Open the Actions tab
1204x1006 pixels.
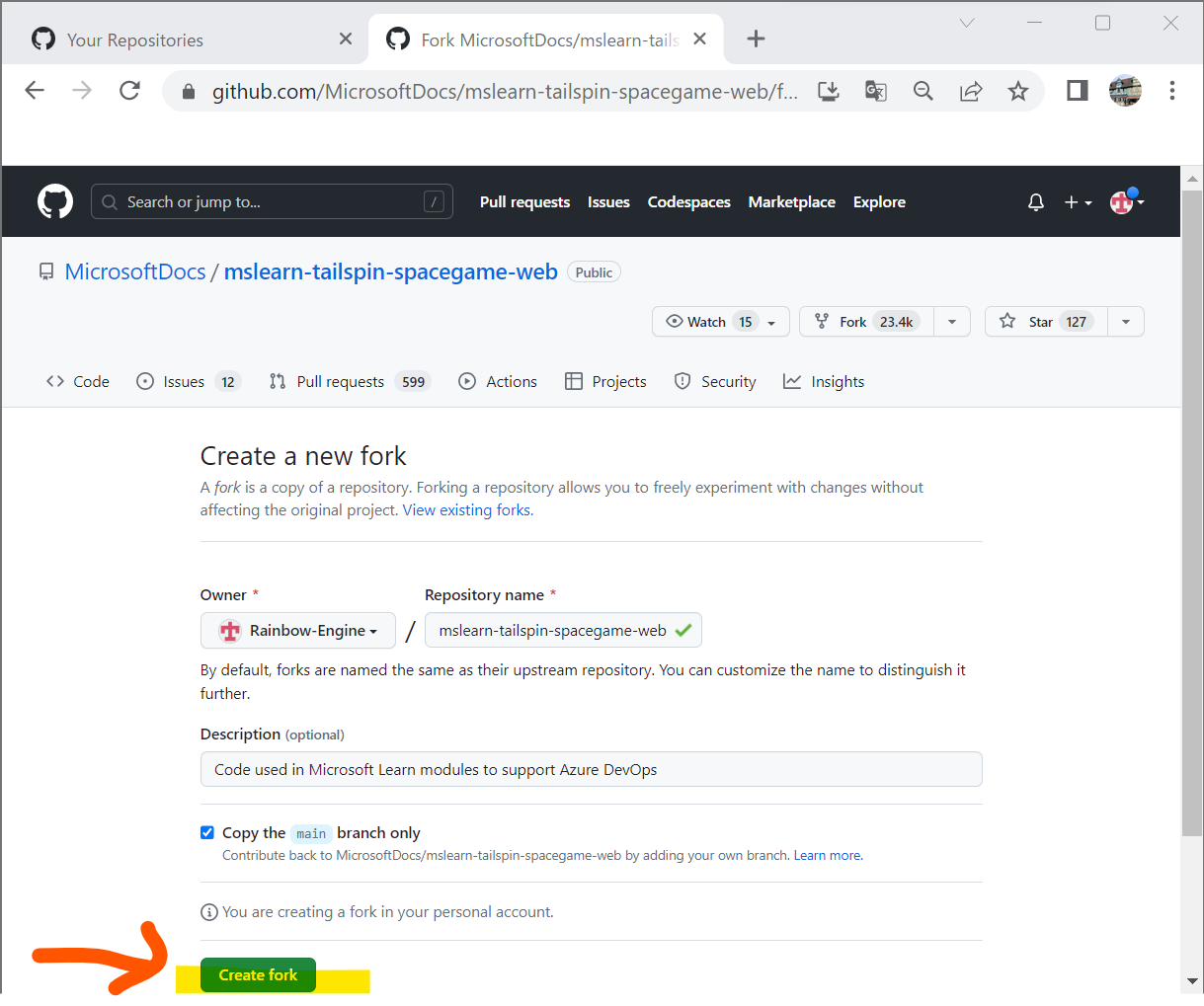pos(498,381)
